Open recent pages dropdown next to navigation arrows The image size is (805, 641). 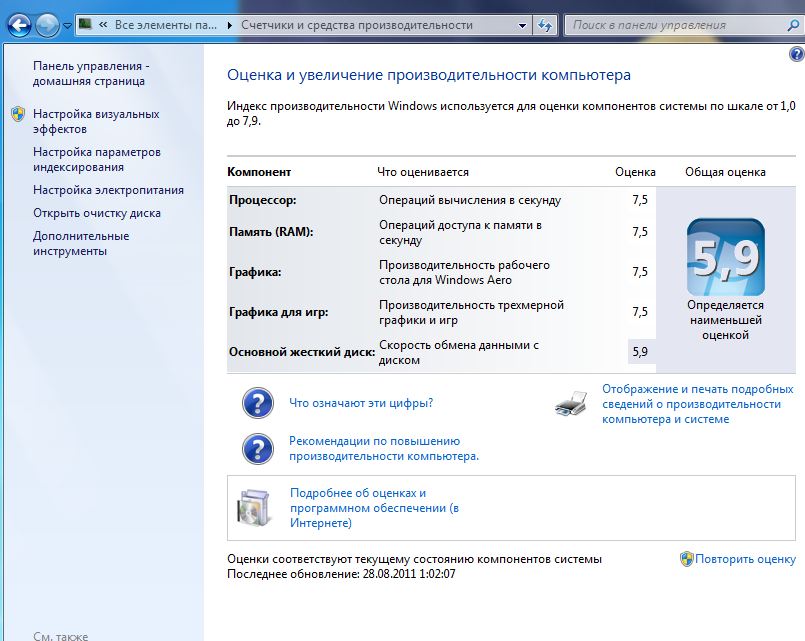[x=67, y=25]
